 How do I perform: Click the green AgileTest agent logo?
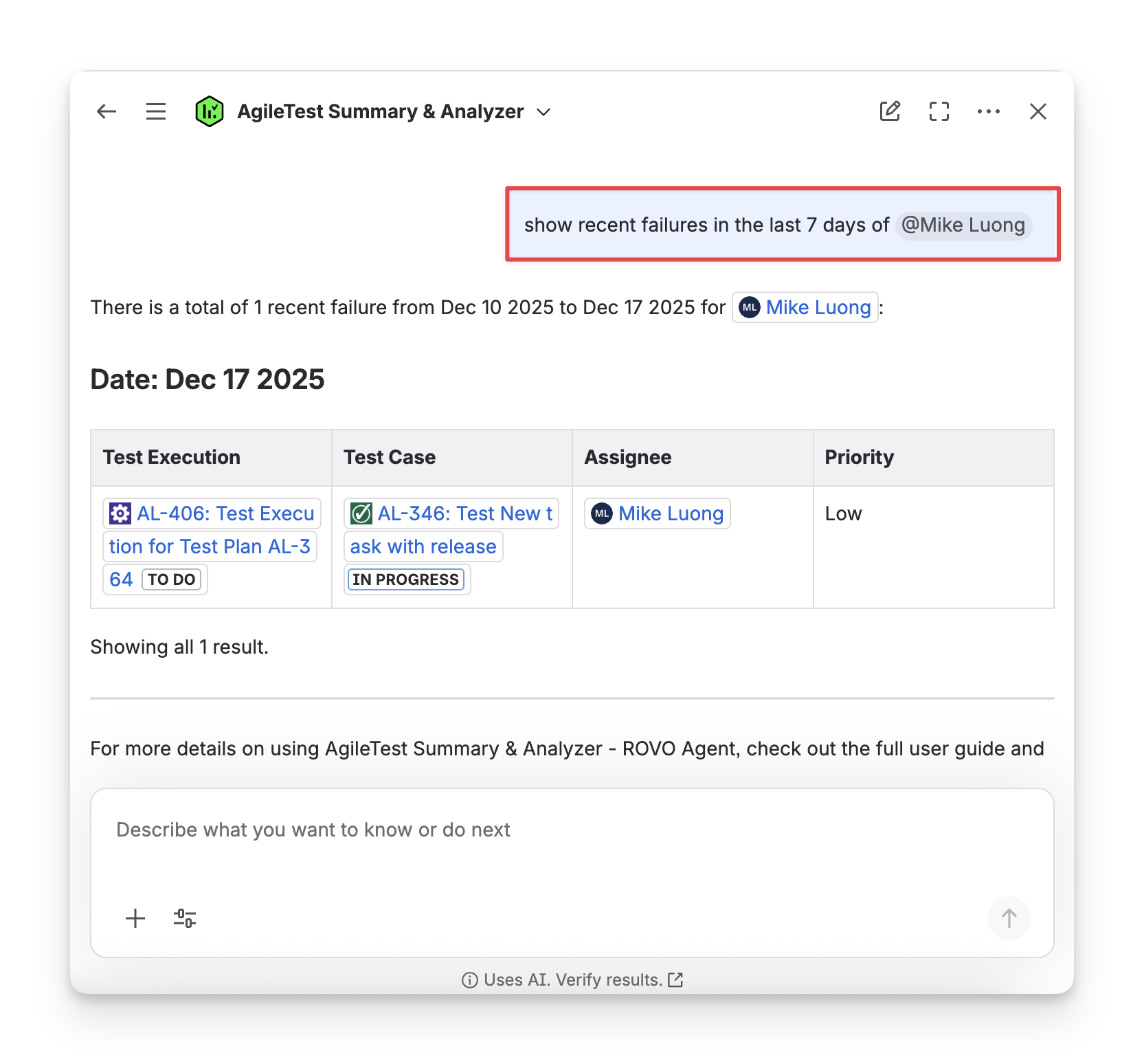[209, 111]
